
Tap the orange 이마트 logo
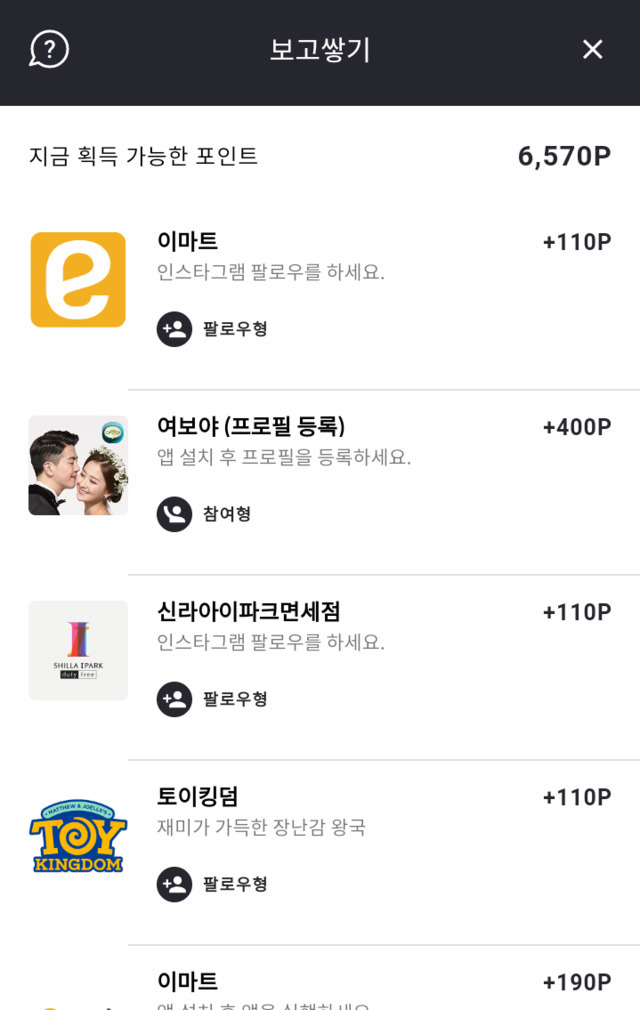(x=78, y=280)
